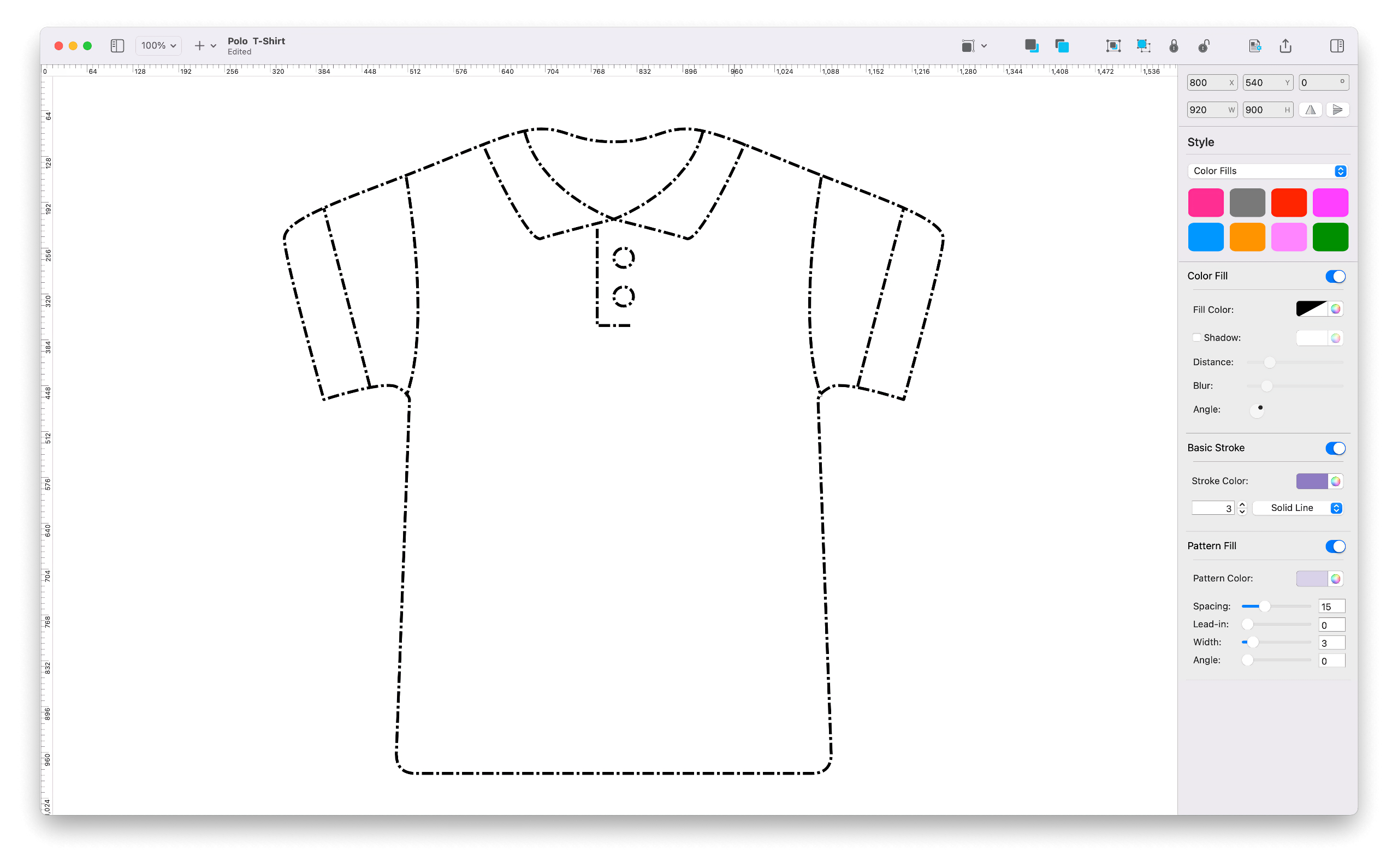Toggle the right inspector sidebar icon
This screenshot has height=868, width=1398.
[1337, 46]
